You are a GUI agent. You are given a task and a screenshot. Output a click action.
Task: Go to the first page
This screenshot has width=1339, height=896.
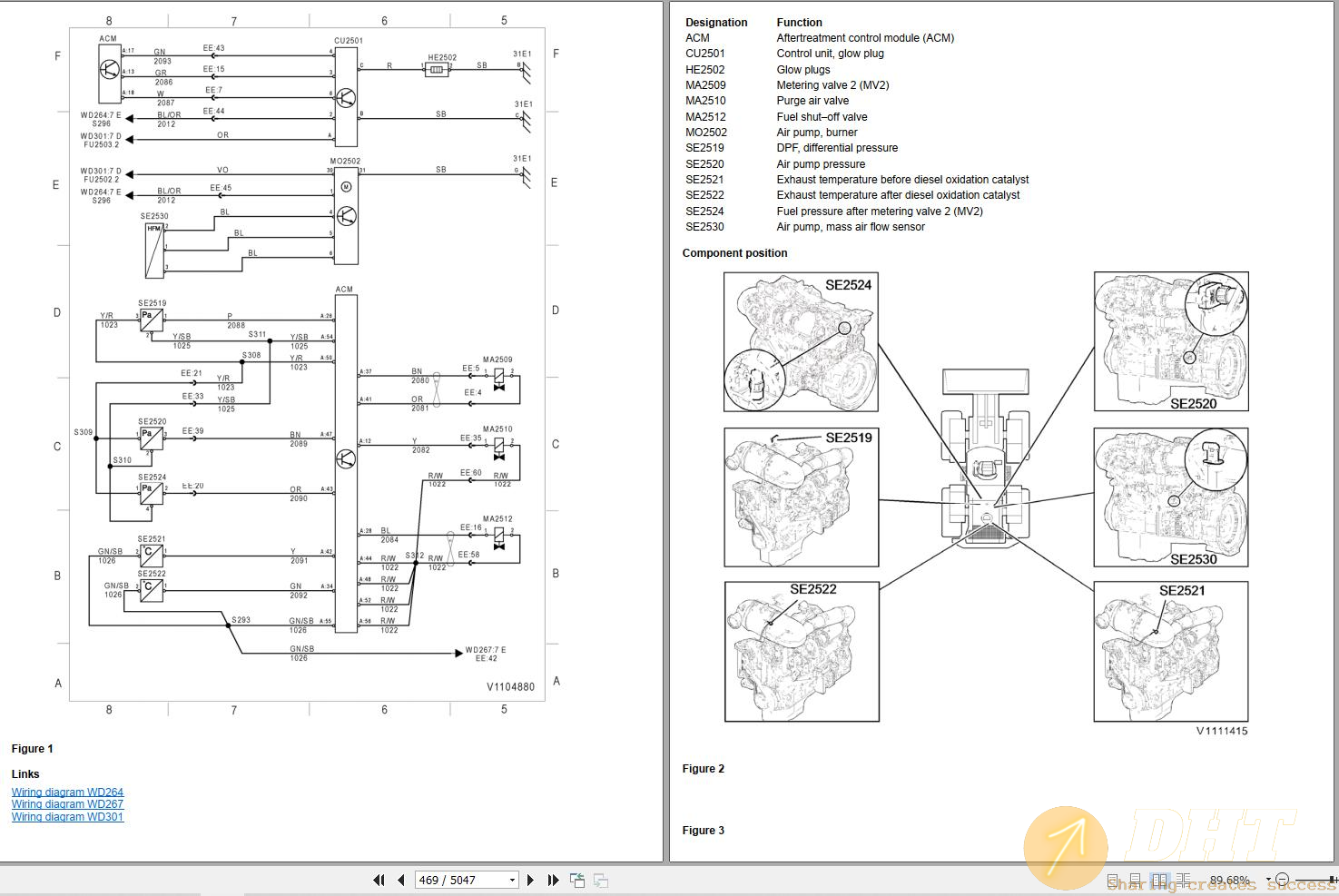[x=379, y=880]
